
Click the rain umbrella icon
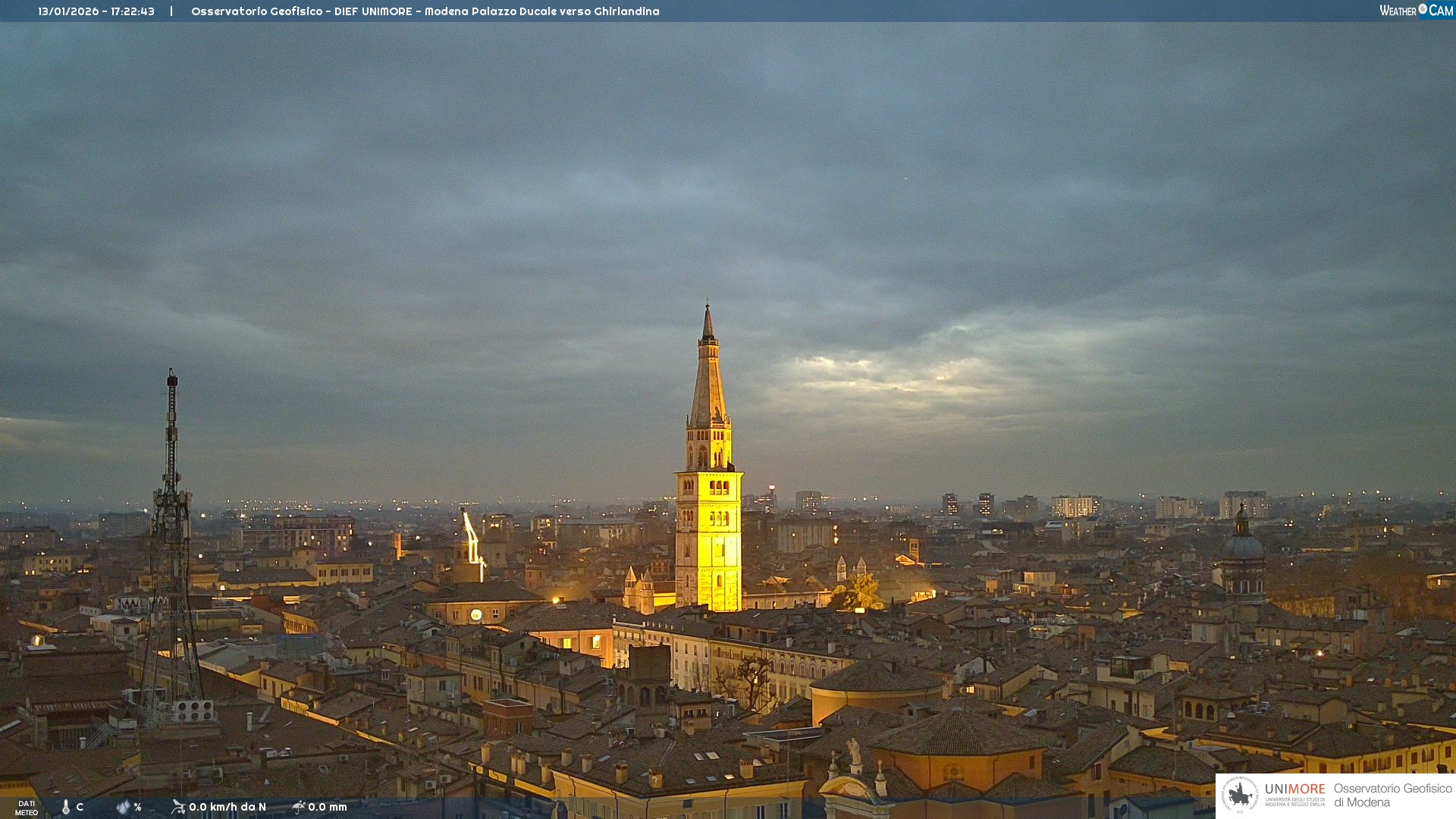pyautogui.click(x=298, y=807)
